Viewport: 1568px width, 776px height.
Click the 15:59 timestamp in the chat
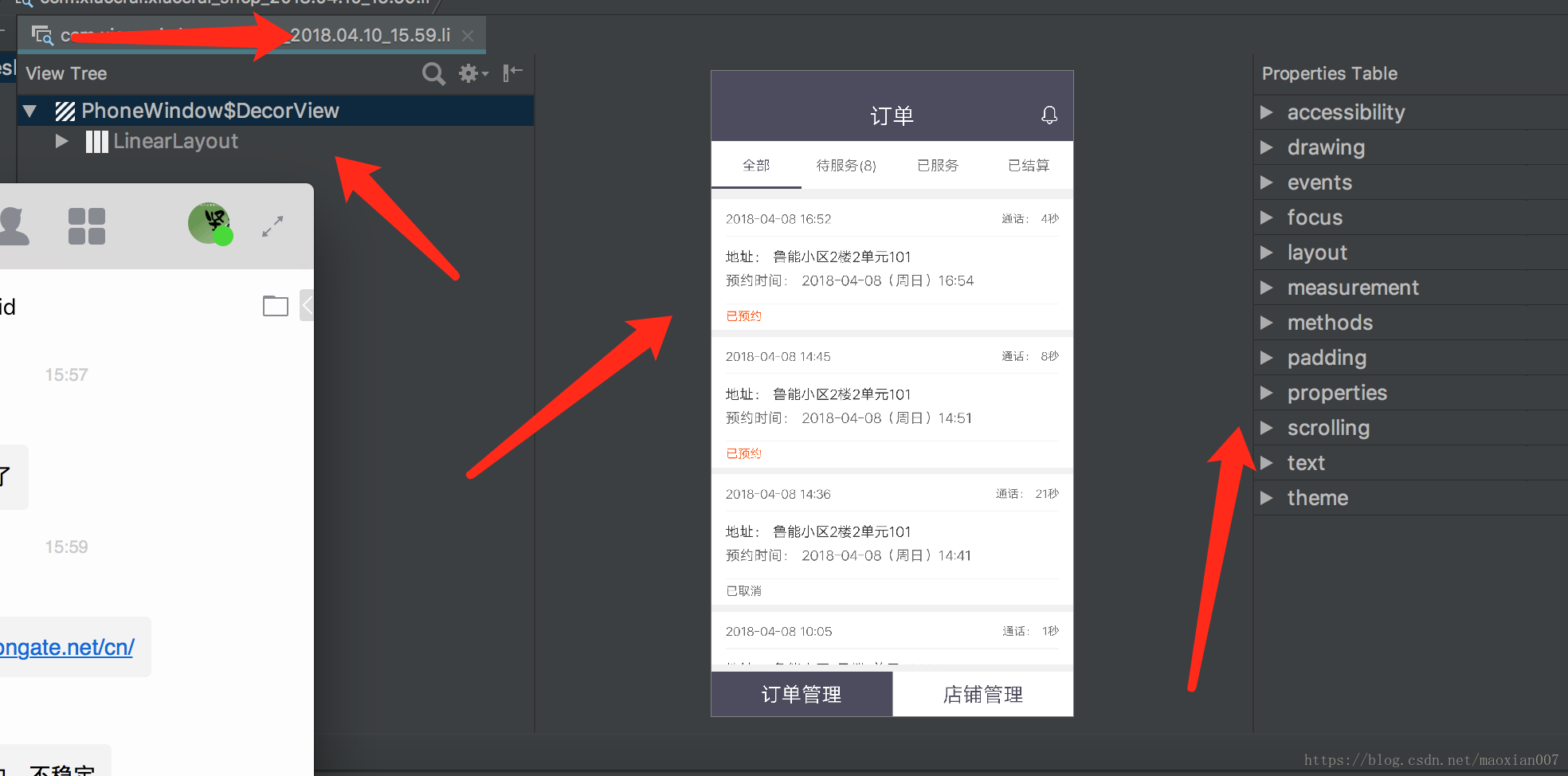point(66,547)
